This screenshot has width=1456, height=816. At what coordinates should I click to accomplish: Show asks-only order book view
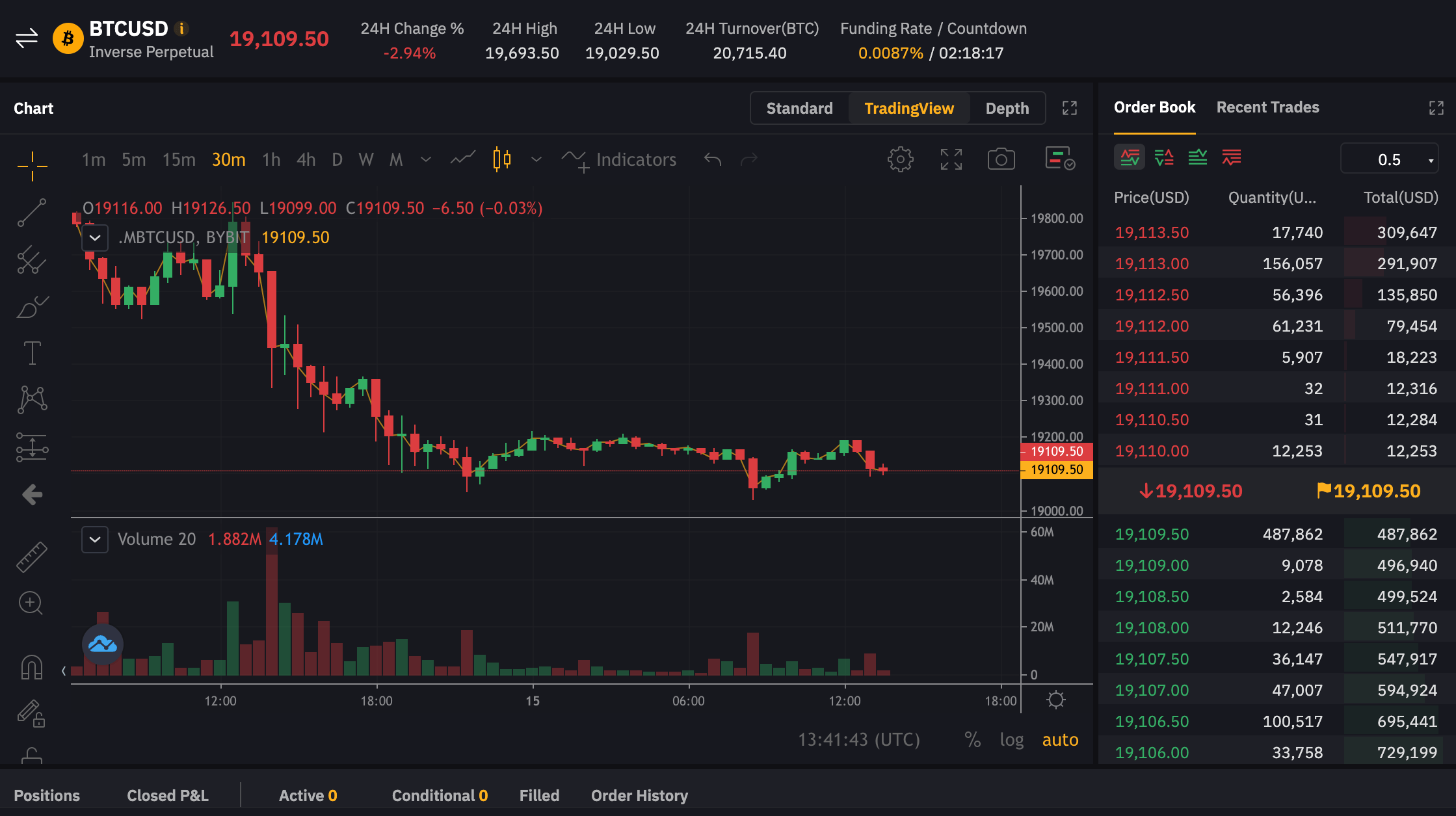(x=1232, y=157)
